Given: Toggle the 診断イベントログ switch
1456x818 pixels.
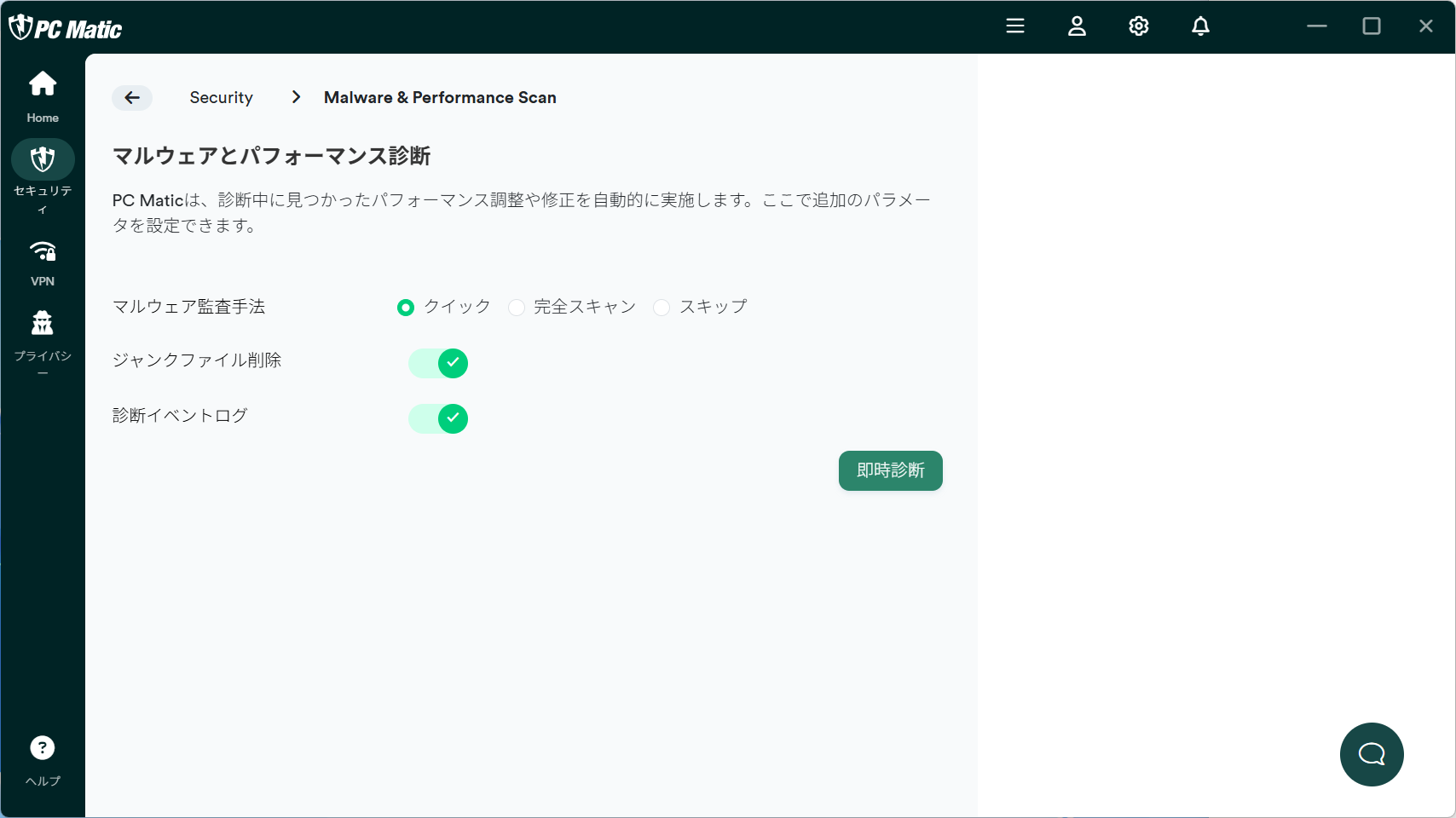Looking at the screenshot, I should pyautogui.click(x=438, y=418).
